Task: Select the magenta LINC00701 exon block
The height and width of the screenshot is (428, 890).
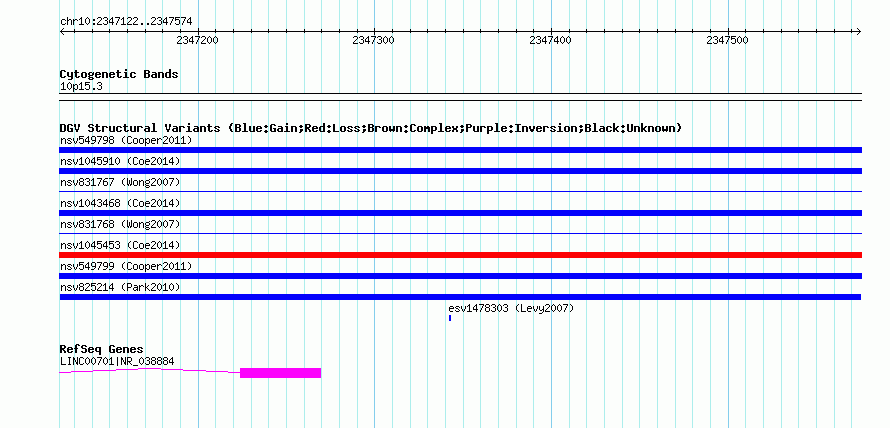Action: 280,373
